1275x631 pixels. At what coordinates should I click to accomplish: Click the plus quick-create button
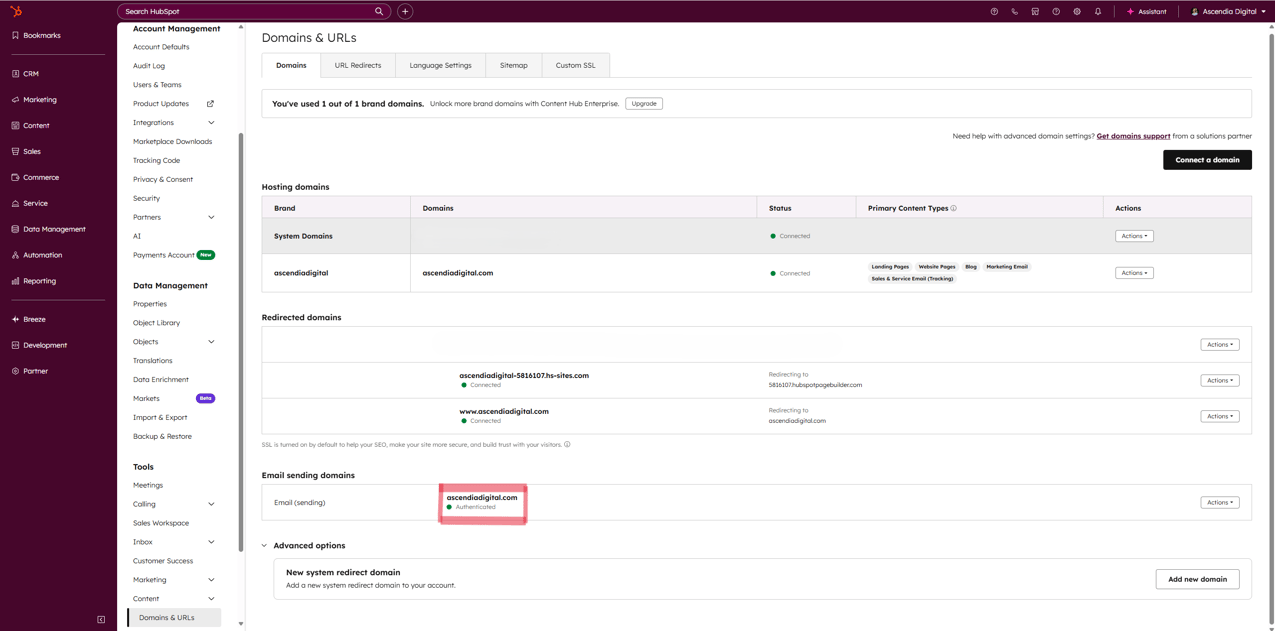click(405, 12)
